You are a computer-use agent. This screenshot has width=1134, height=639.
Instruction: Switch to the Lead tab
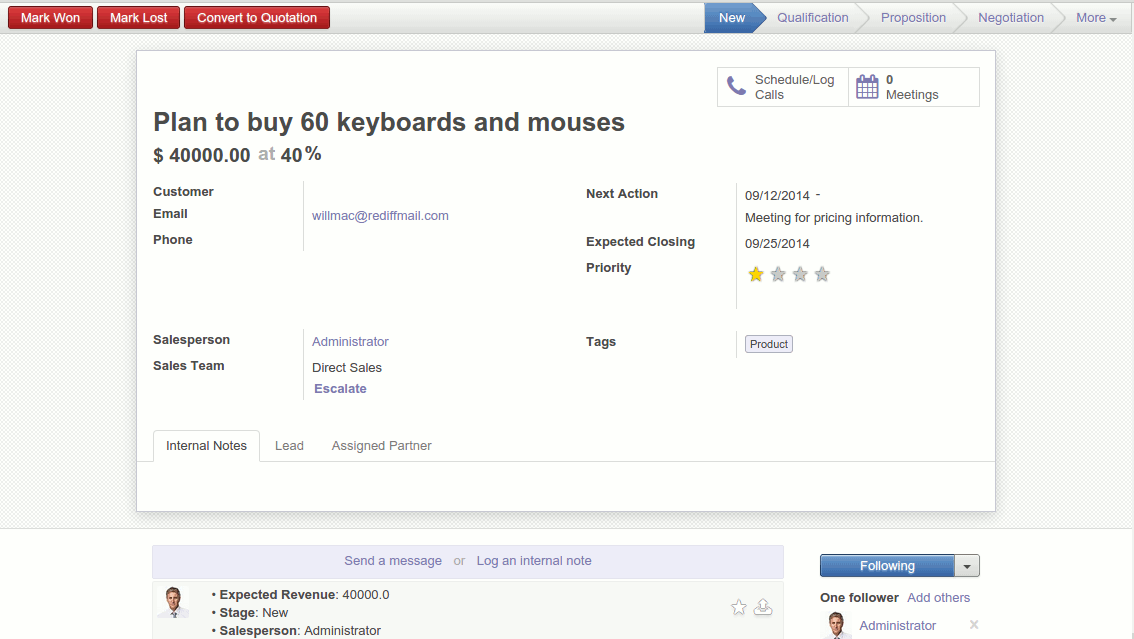[289, 446]
